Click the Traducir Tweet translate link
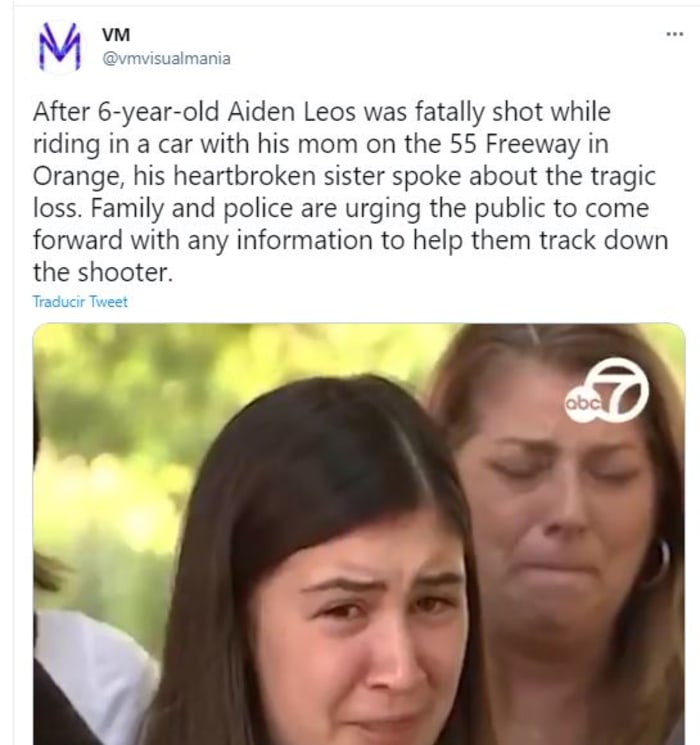The image size is (700, 745). point(80,301)
